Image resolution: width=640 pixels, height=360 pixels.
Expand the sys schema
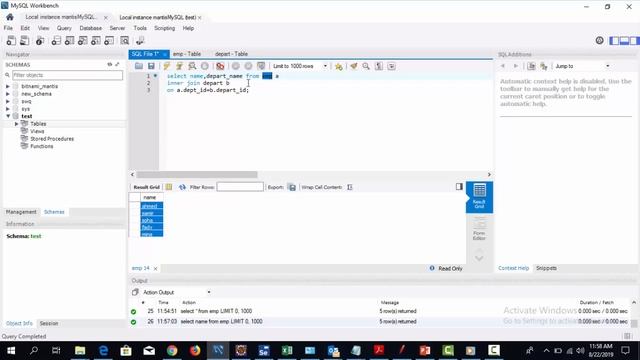(8, 109)
